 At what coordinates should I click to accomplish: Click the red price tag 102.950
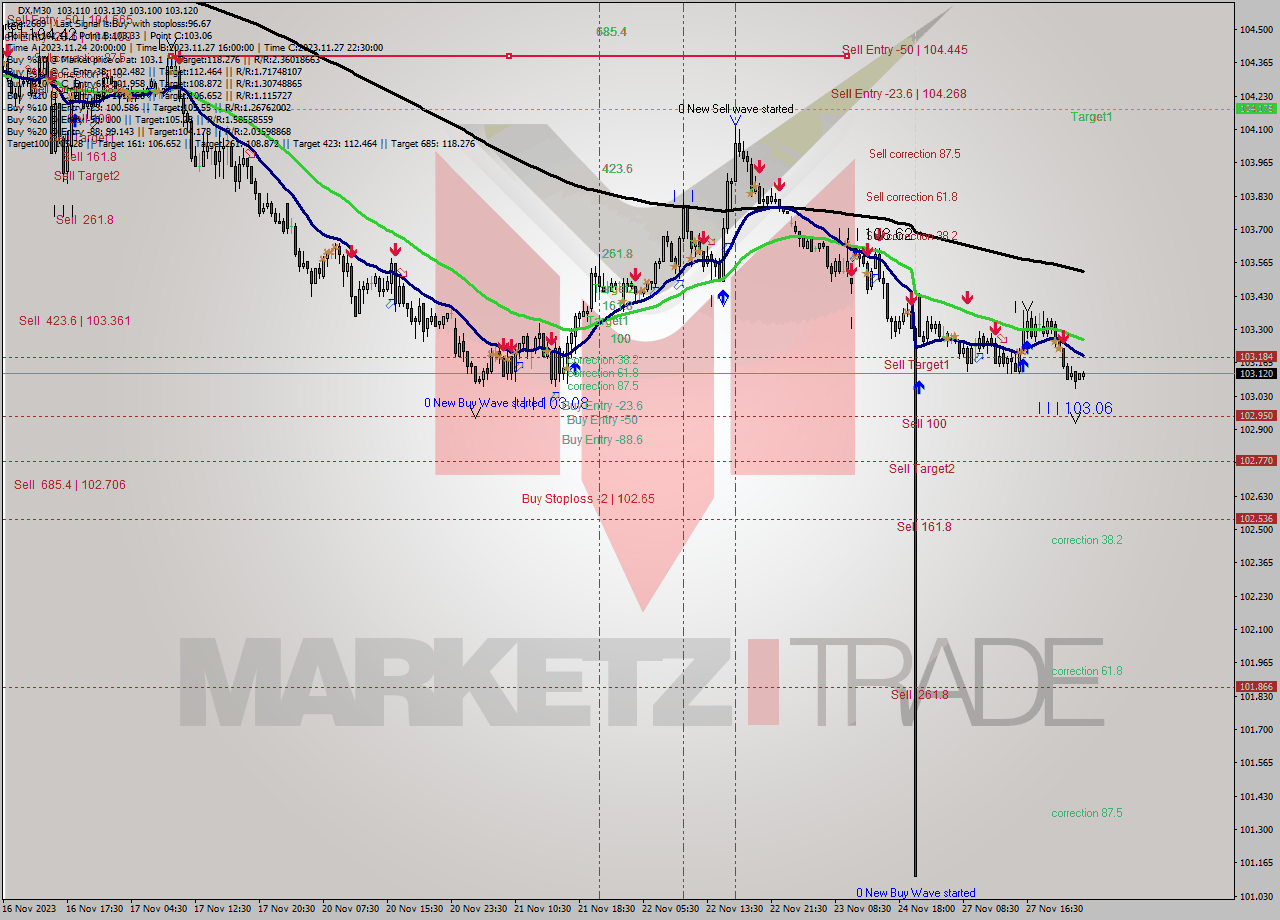tap(1256, 416)
